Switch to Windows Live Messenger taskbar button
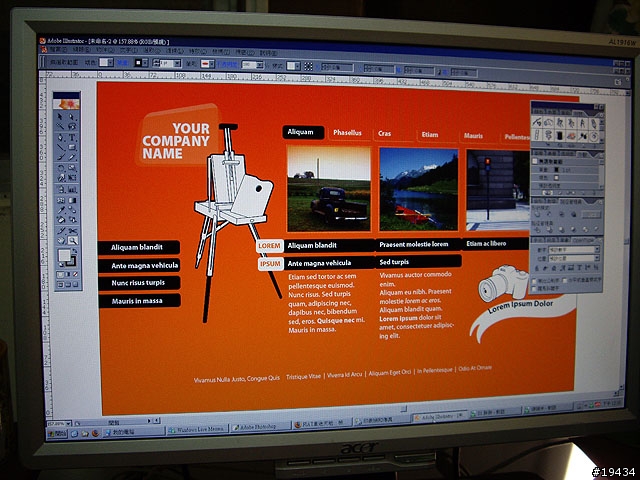 click(196, 429)
